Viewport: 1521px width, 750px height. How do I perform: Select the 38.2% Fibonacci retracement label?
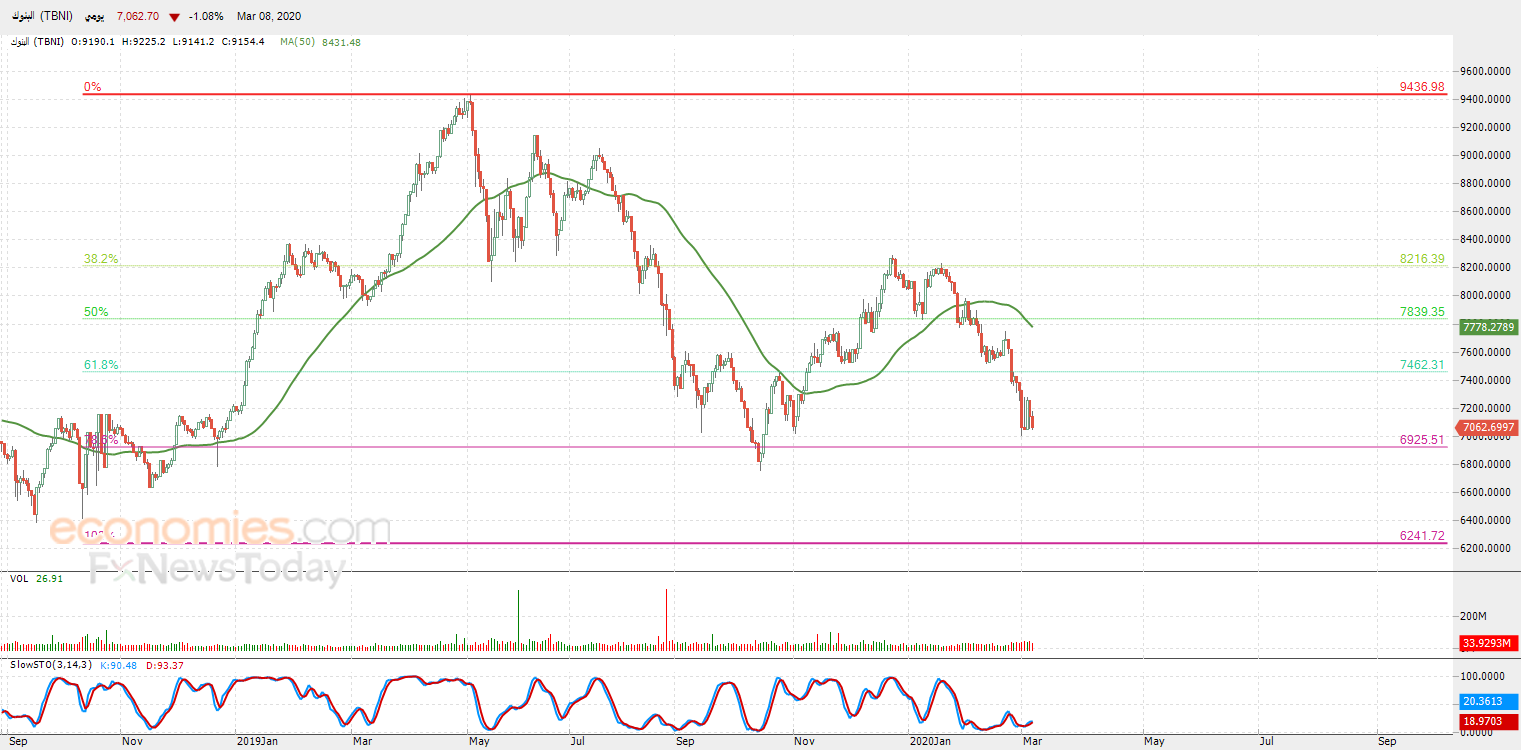pos(101,259)
